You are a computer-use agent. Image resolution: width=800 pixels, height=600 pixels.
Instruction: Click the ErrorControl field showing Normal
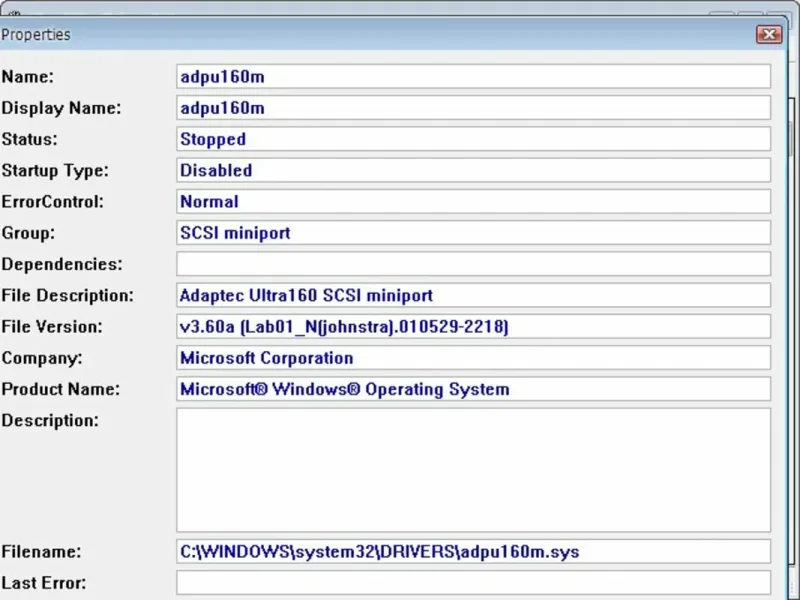tap(473, 202)
